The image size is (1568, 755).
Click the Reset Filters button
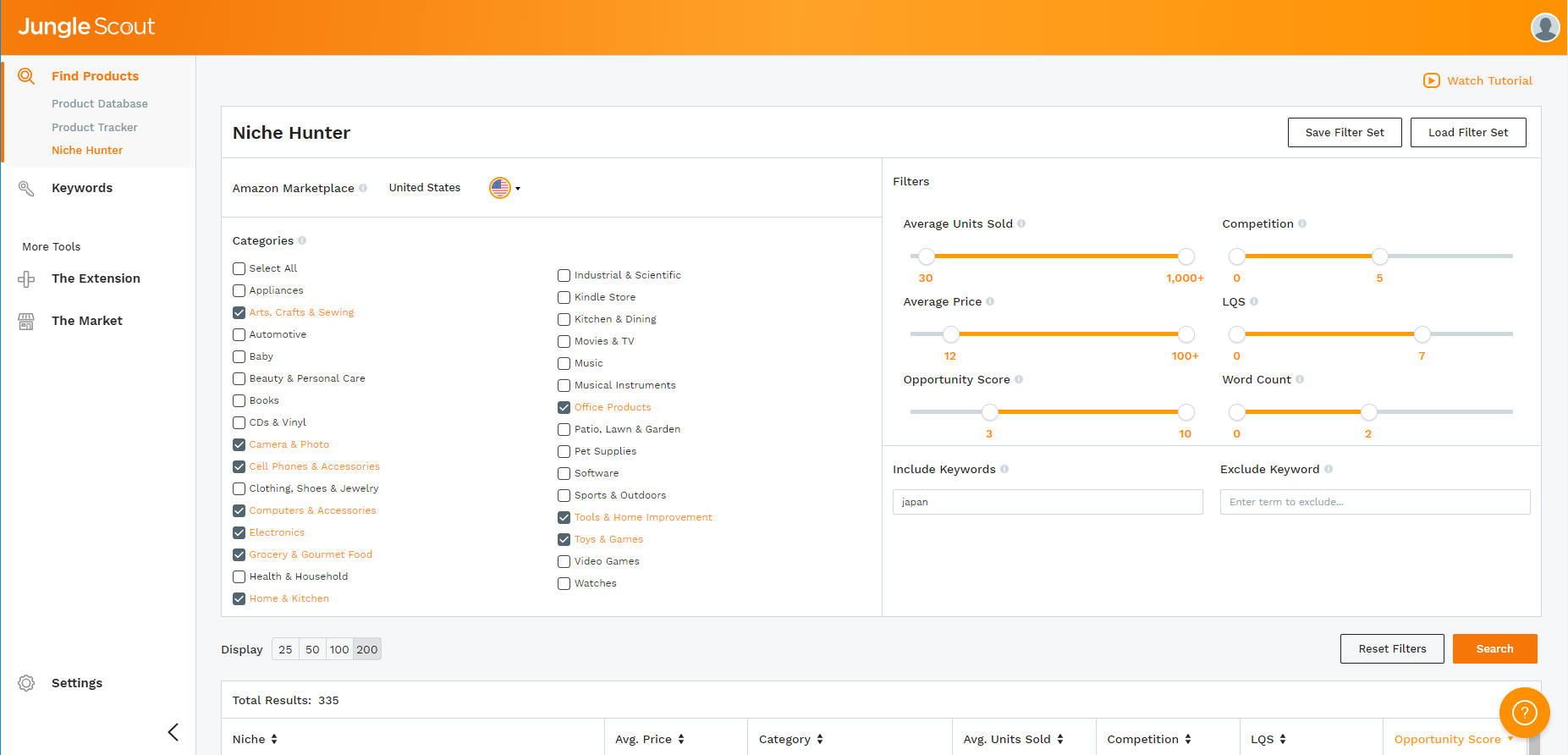[1392, 648]
